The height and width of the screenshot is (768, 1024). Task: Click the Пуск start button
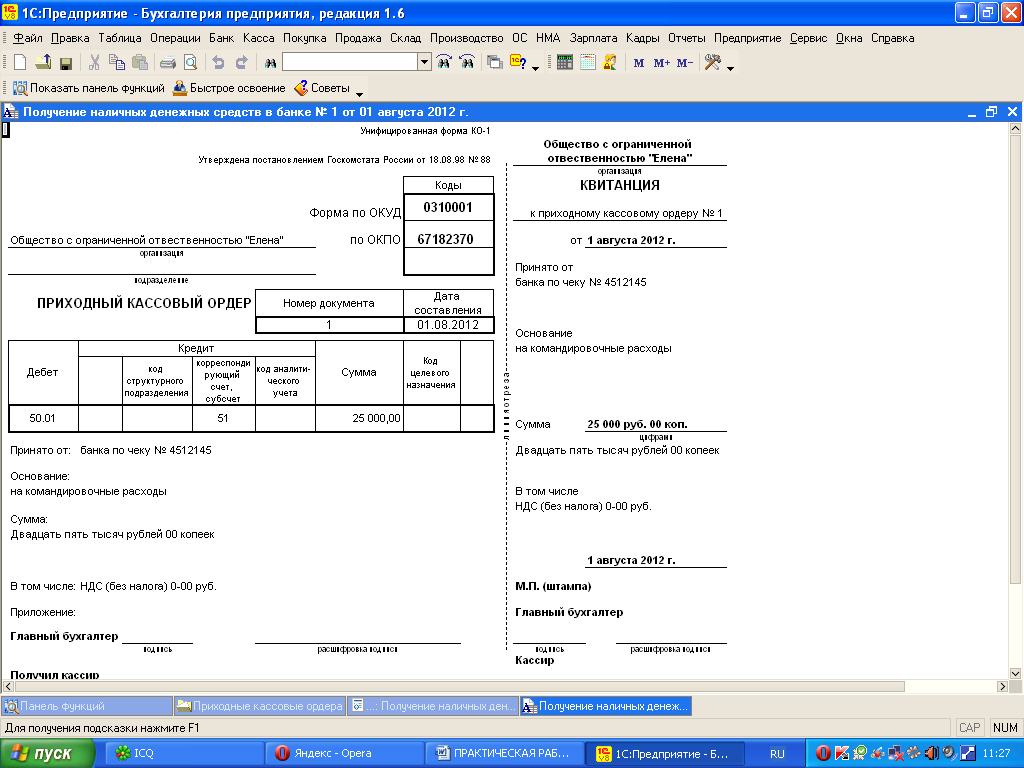(48, 753)
